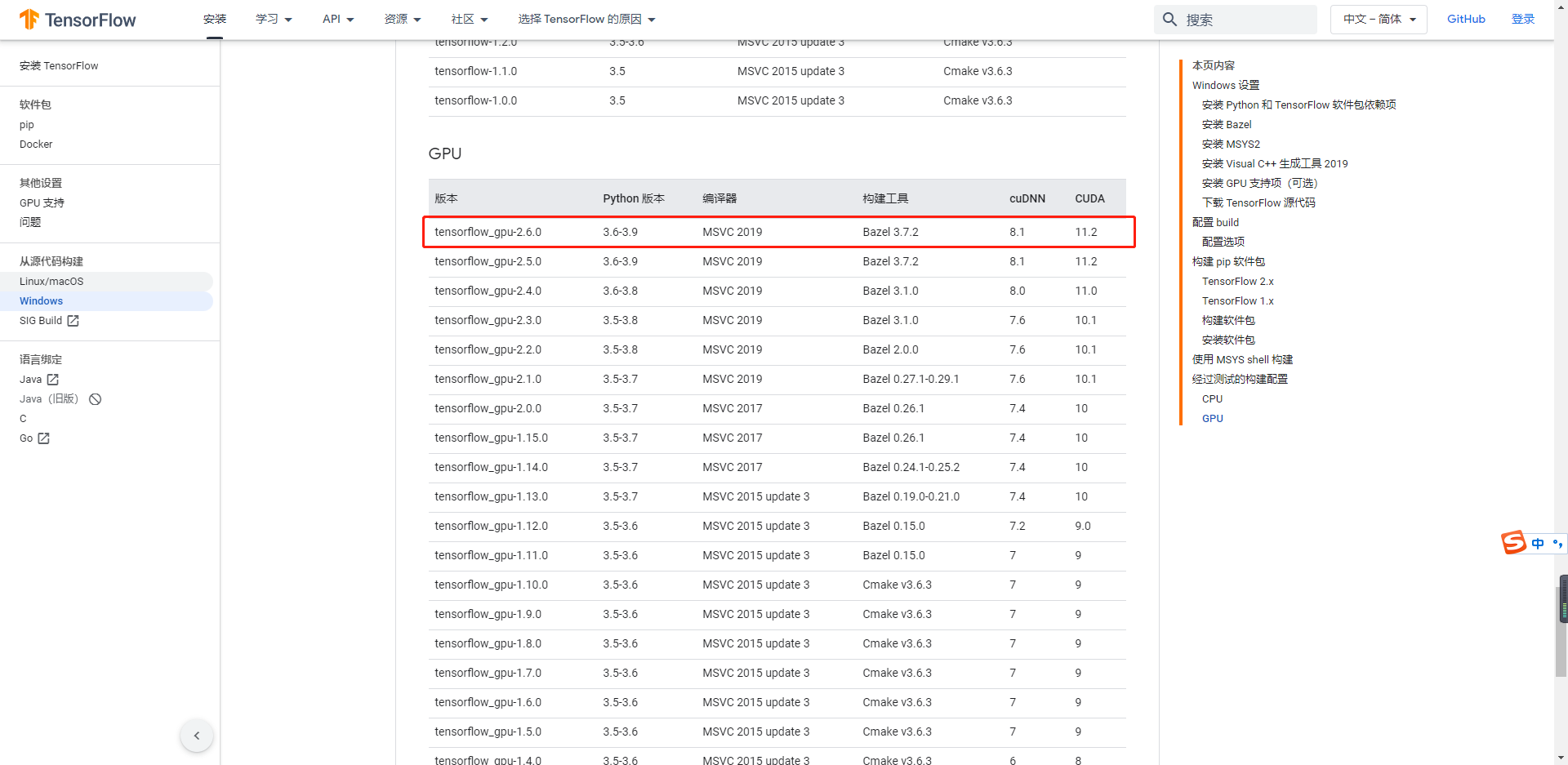Click external link icon next to SIG Build
Viewport: 1568px width, 765px height.
73,321
